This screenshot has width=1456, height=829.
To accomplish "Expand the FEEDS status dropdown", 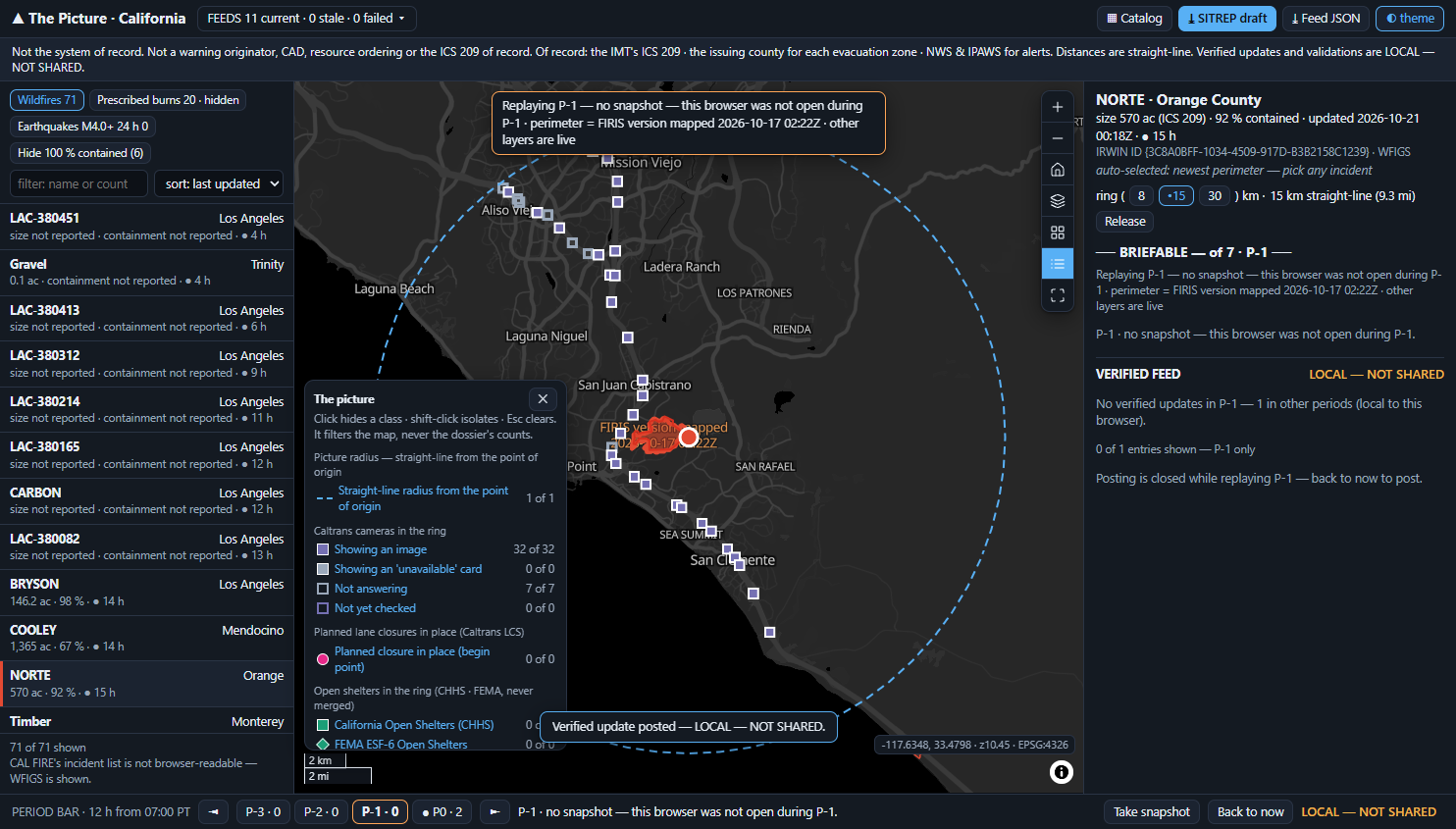I will [306, 18].
